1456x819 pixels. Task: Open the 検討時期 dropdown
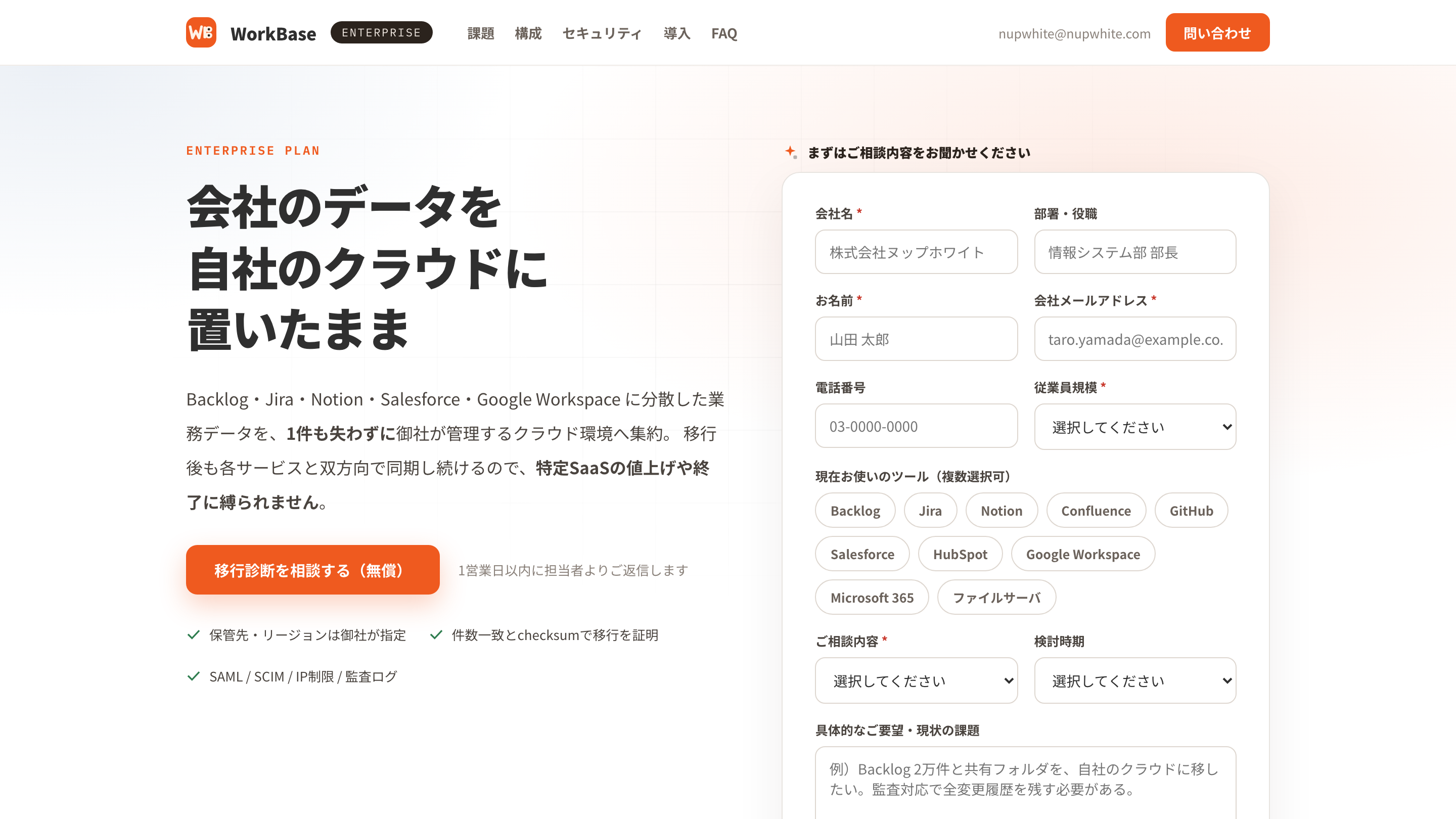point(1135,680)
